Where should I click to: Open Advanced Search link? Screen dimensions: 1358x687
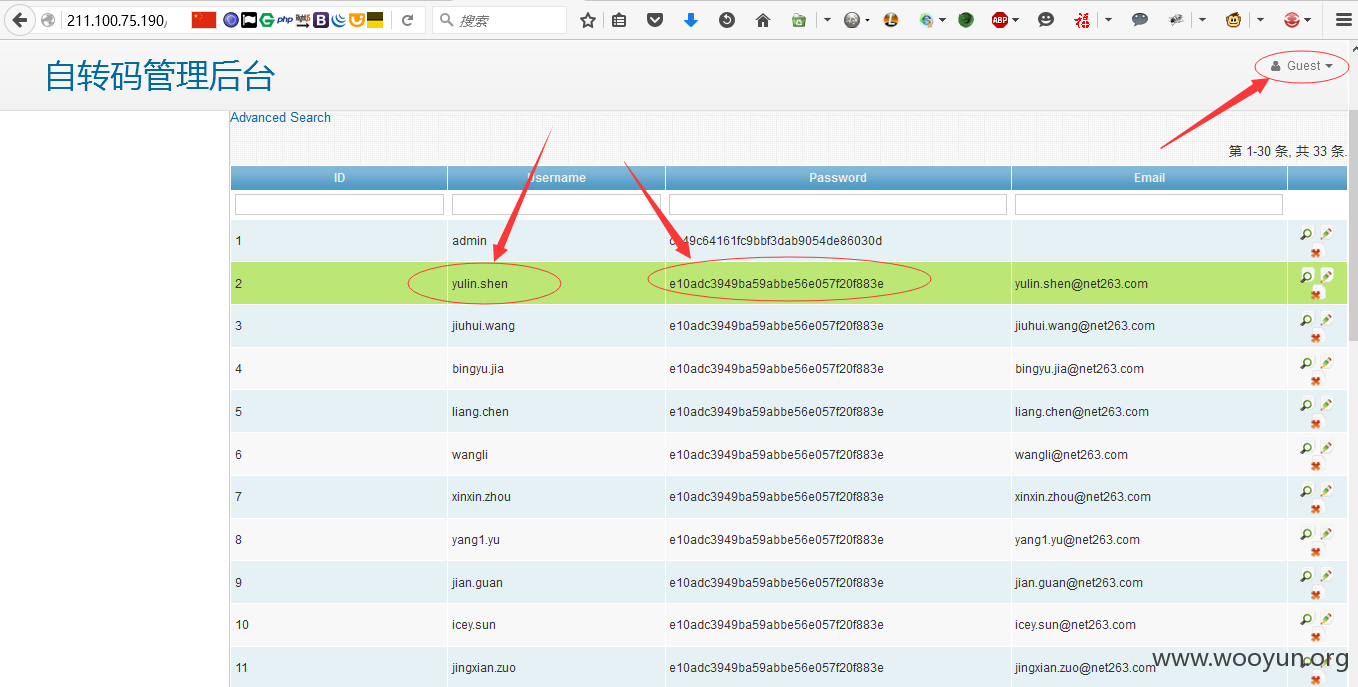click(281, 117)
